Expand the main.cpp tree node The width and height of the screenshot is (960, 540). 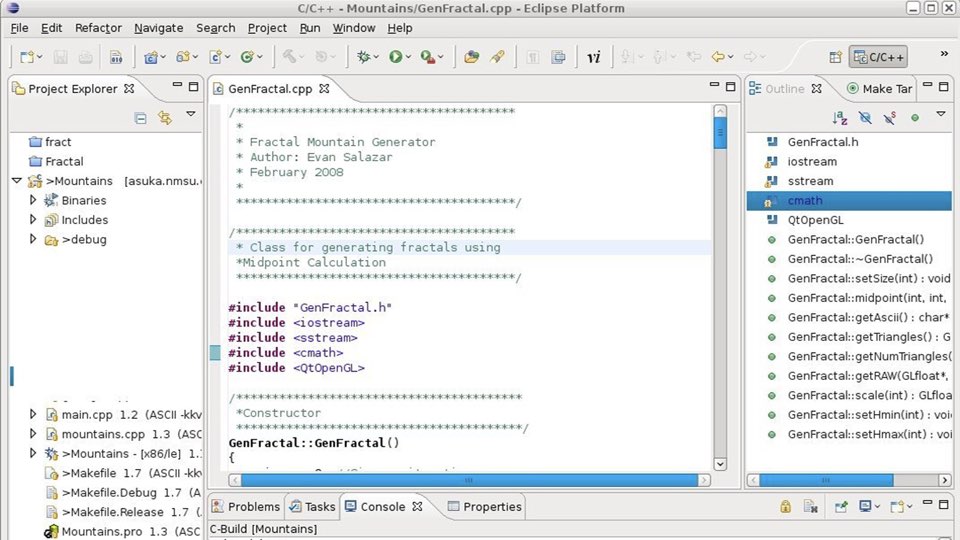(x=33, y=414)
